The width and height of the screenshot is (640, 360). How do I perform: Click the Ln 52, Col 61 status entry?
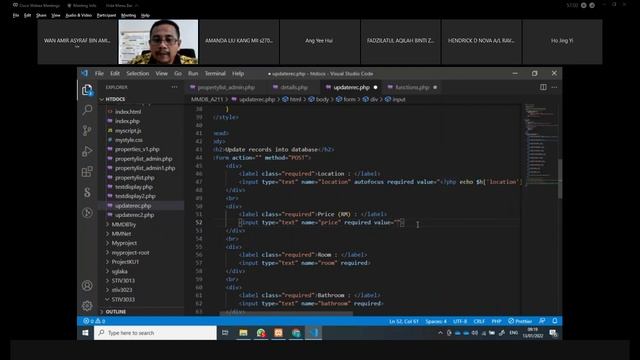[404, 321]
